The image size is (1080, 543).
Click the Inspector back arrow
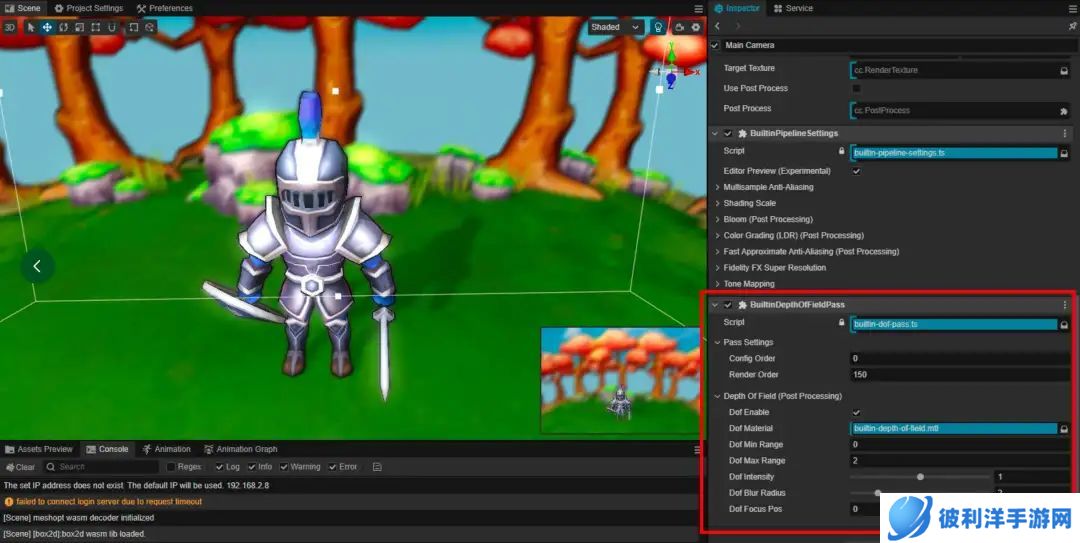tap(719, 26)
